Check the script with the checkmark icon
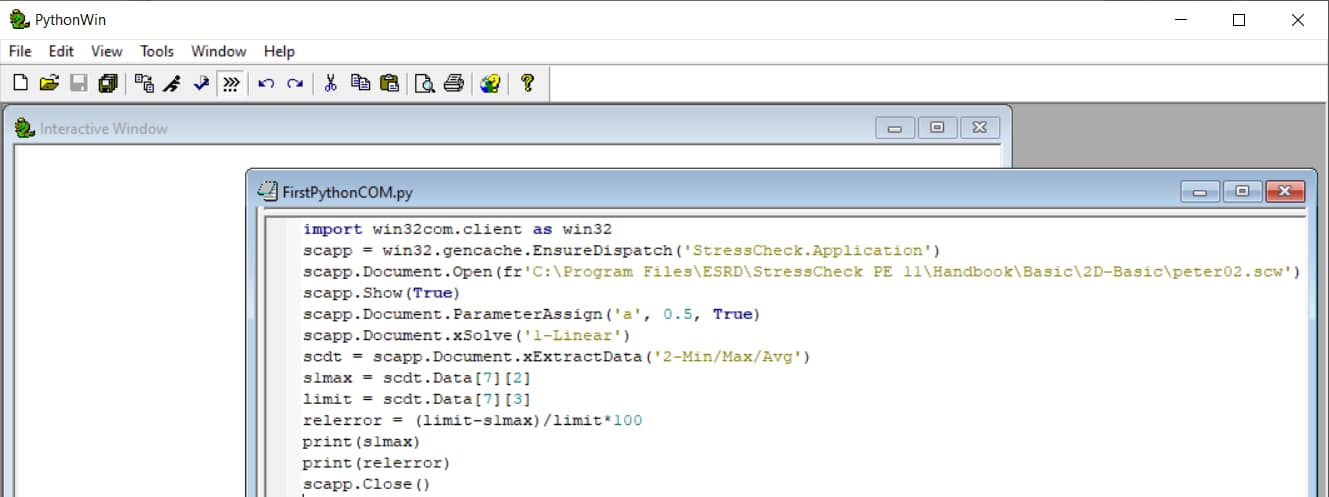Screen dimensions: 1329x497 click(201, 84)
